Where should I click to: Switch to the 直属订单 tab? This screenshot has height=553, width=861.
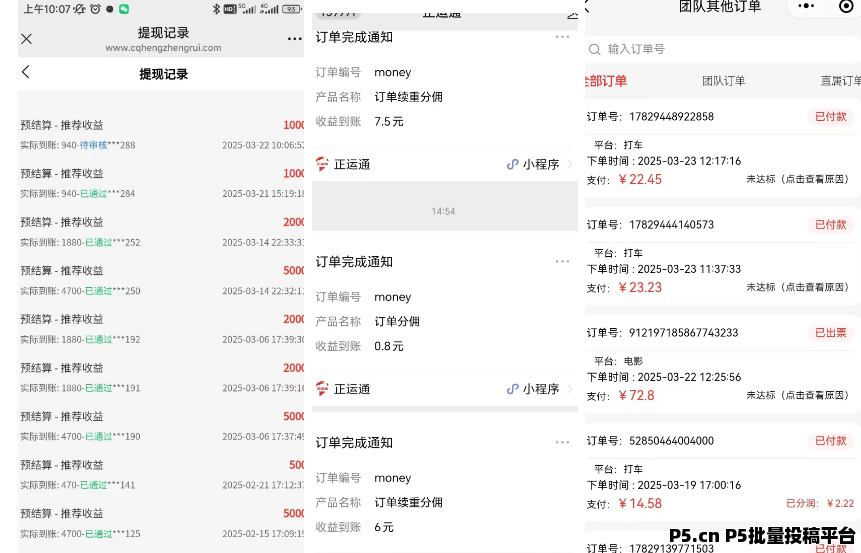pos(841,81)
